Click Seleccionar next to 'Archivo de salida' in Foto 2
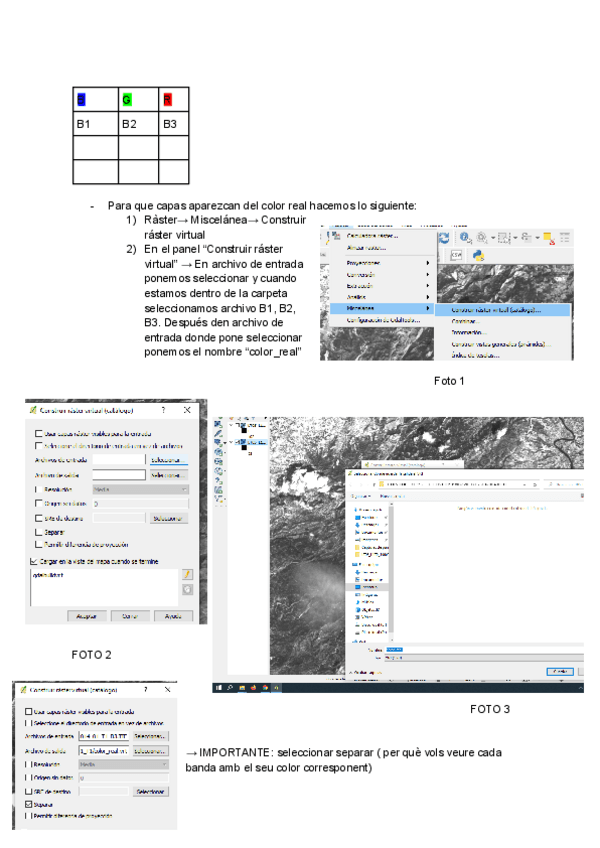This screenshot has height=848, width=600. point(168,475)
